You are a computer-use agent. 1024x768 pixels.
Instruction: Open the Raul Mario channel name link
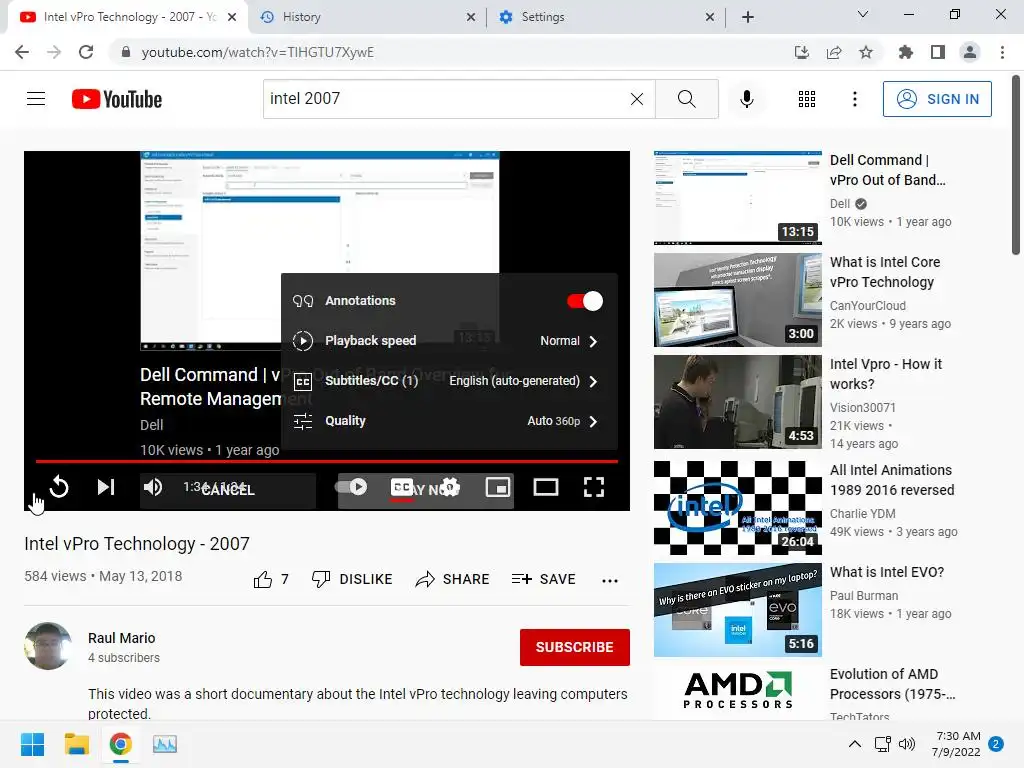pyautogui.click(x=121, y=638)
